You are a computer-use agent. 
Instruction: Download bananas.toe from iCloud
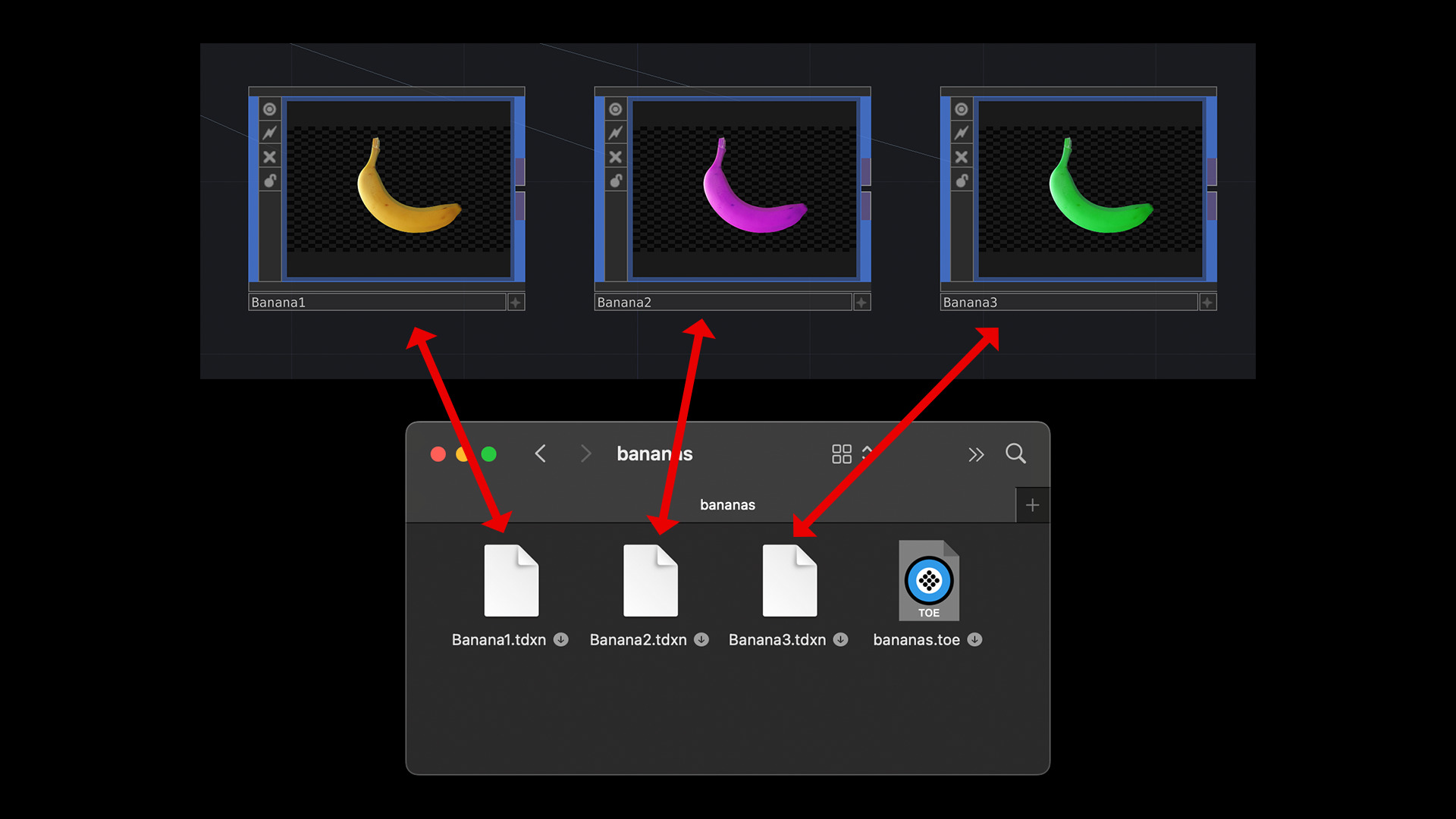pos(975,639)
